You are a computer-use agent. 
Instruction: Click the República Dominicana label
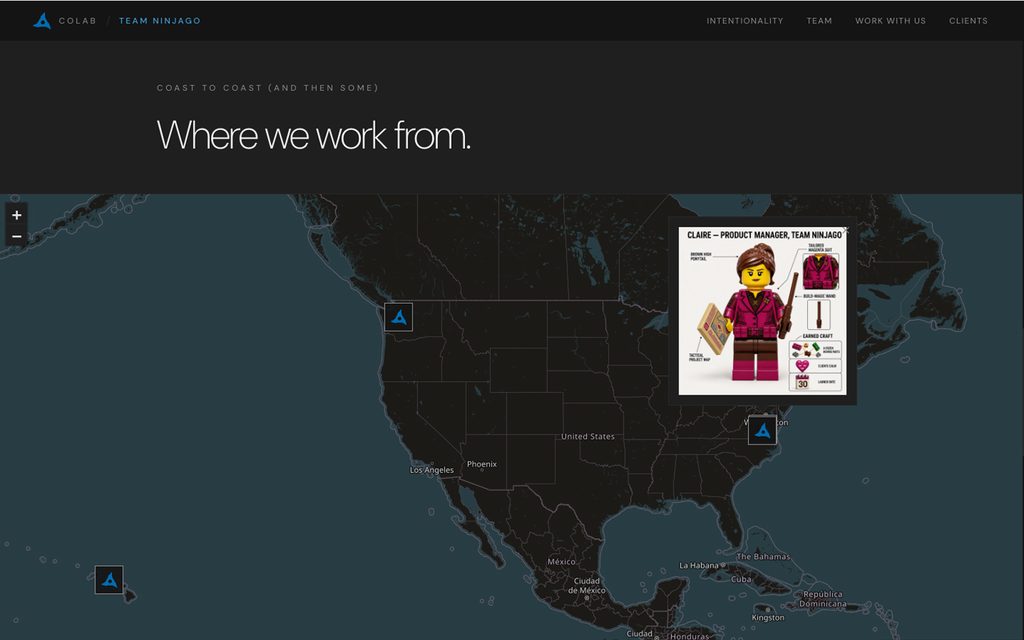pyautogui.click(x=823, y=599)
